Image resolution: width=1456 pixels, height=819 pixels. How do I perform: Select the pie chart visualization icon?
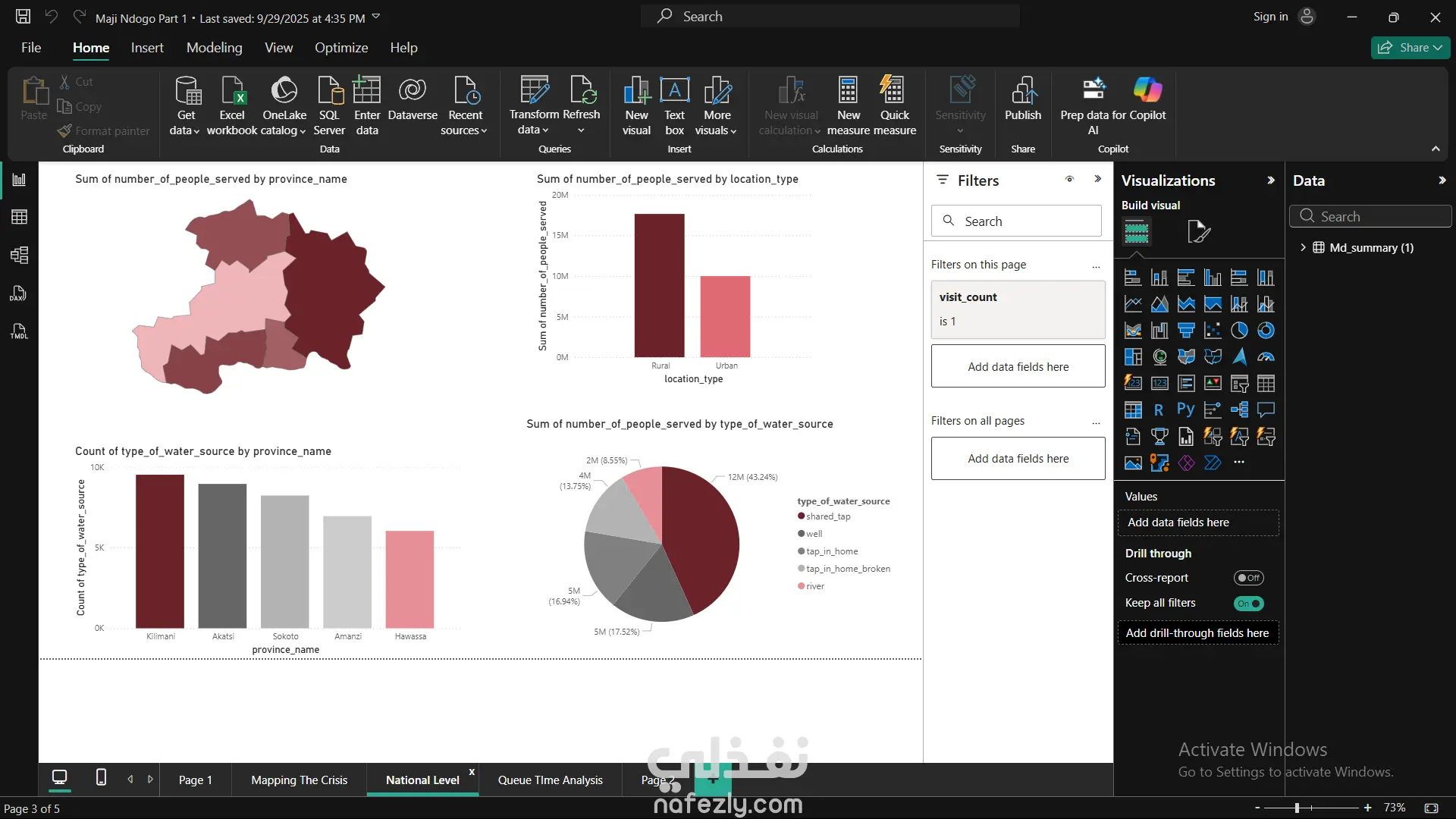[x=1239, y=331]
